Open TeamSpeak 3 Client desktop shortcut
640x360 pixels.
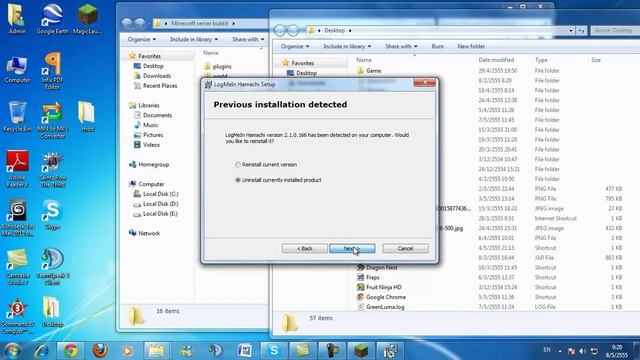click(52, 267)
